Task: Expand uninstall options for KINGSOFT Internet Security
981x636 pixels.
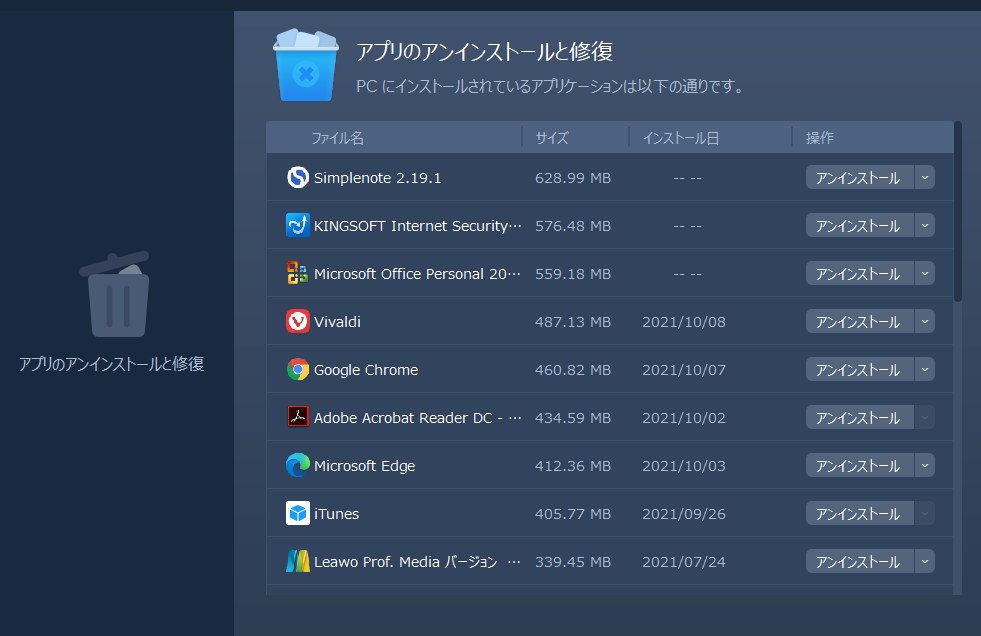Action: pos(925,225)
